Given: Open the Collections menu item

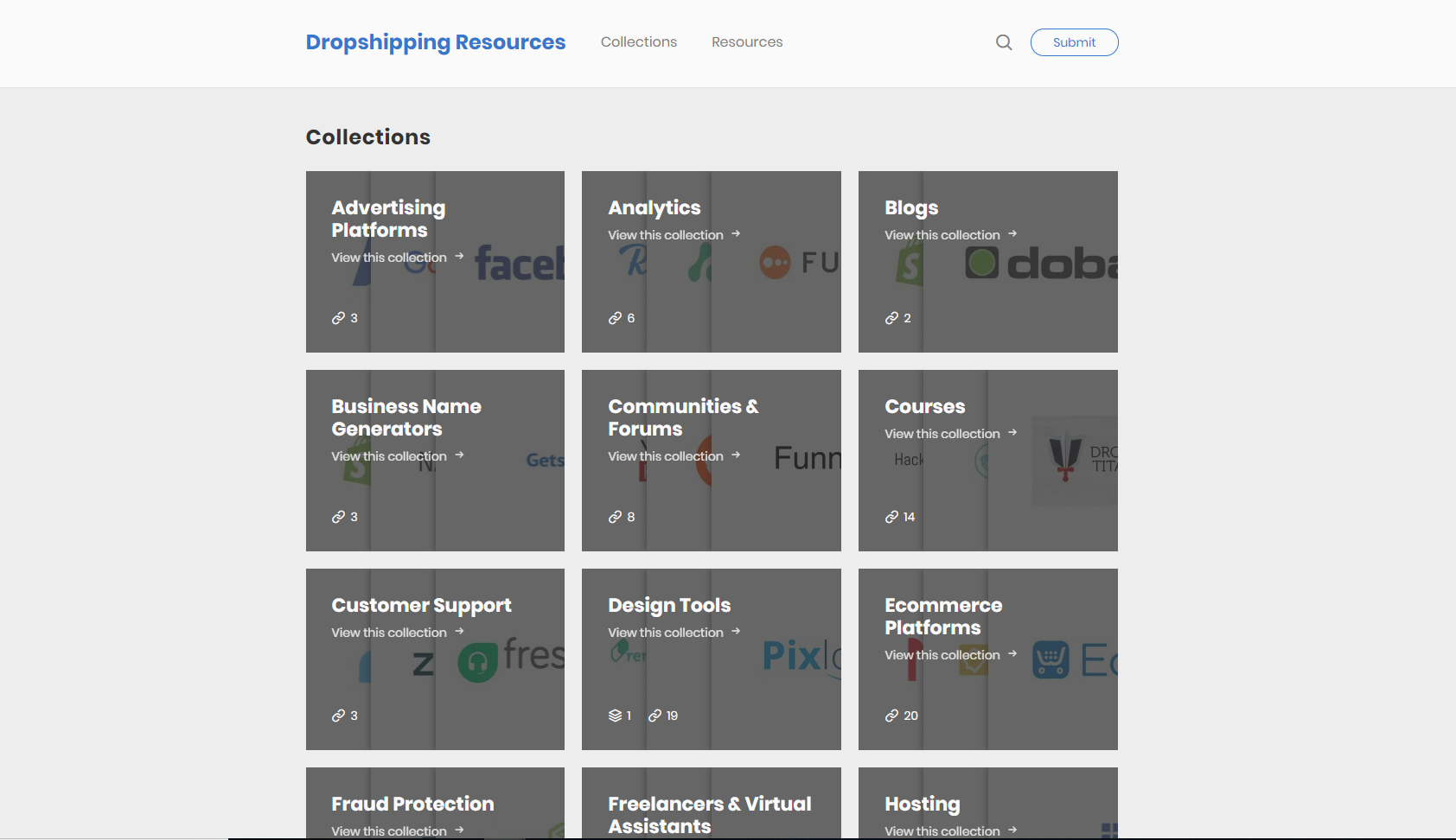Looking at the screenshot, I should (x=639, y=41).
